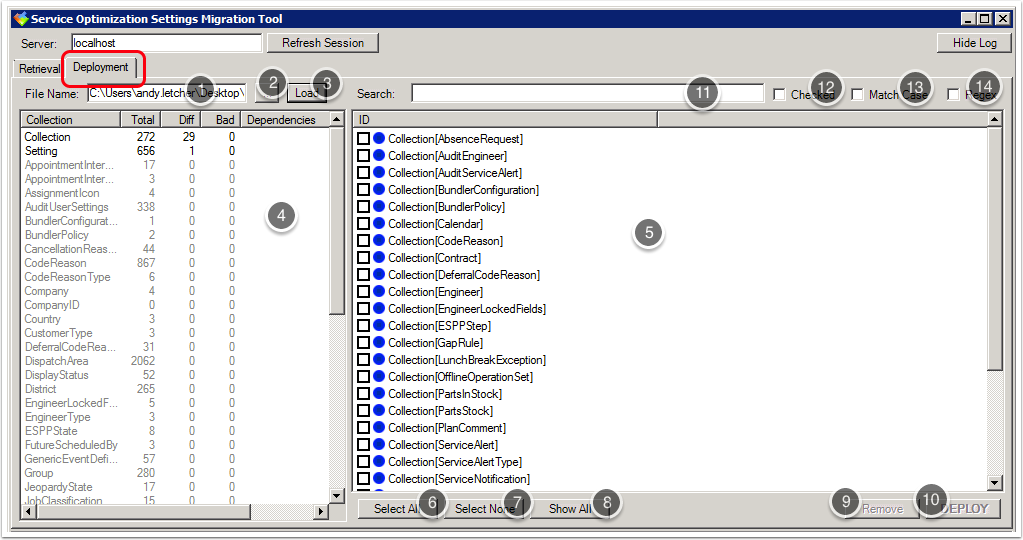Open the Deployment tab

point(101,68)
